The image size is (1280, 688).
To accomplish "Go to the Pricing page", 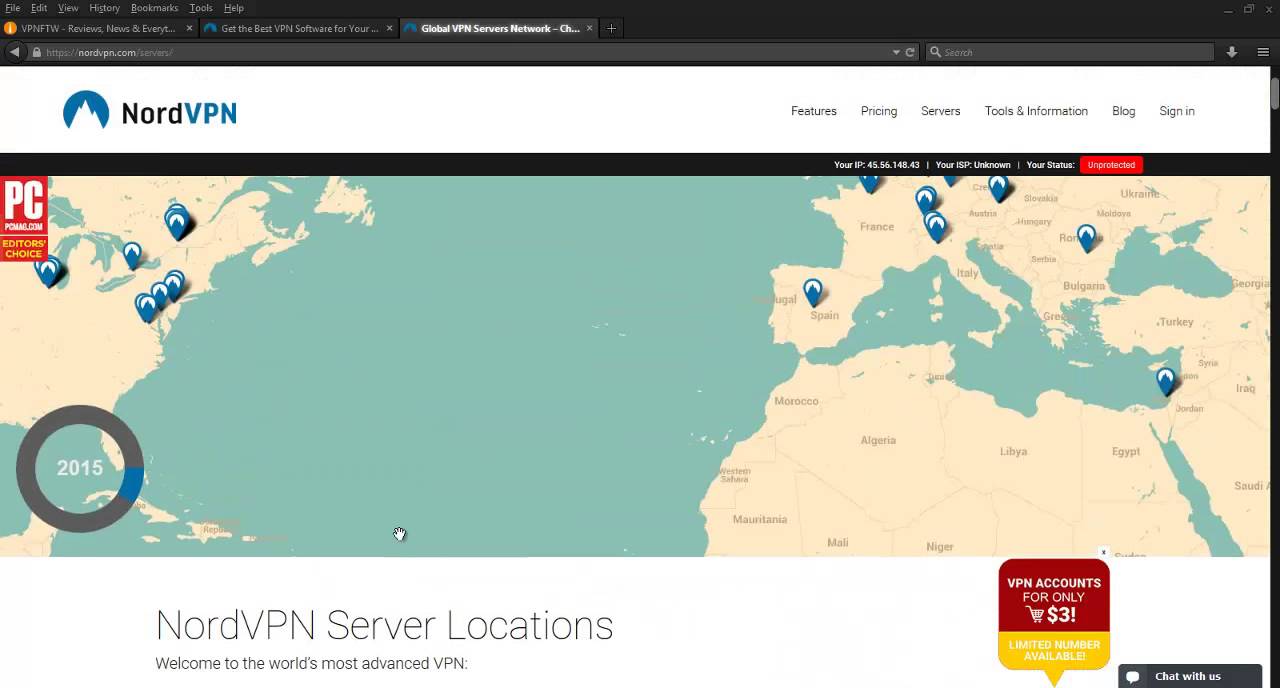I will pos(879,111).
